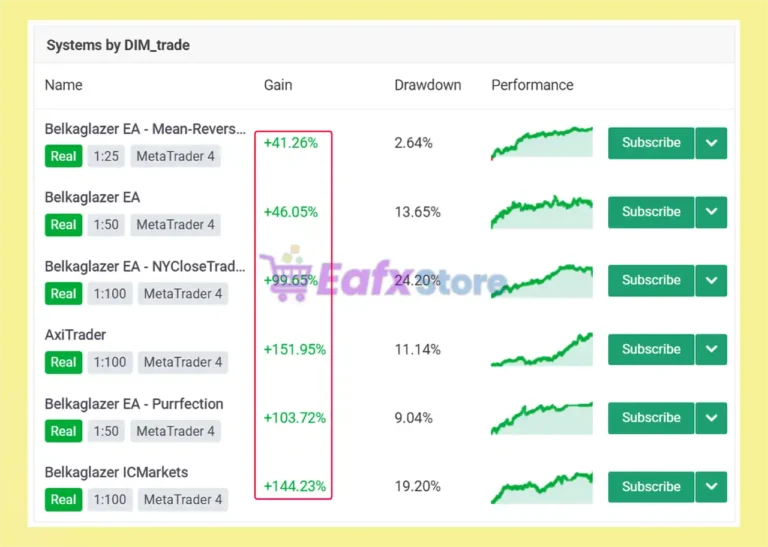This screenshot has width=768, height=547.
Task: Sort by the Drawdown column header
Action: [428, 85]
